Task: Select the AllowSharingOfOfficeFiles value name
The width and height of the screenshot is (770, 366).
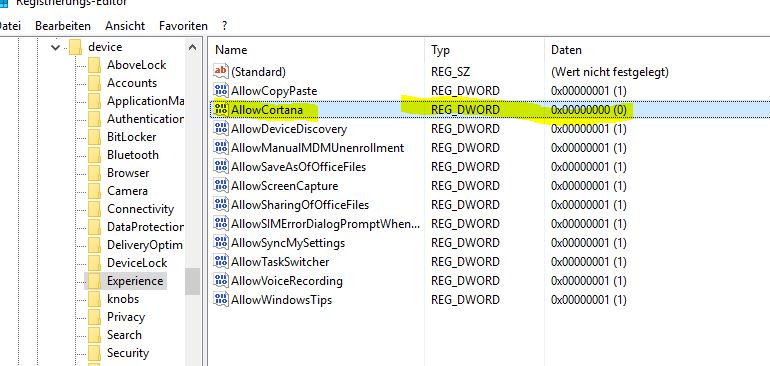Action: click(300, 205)
